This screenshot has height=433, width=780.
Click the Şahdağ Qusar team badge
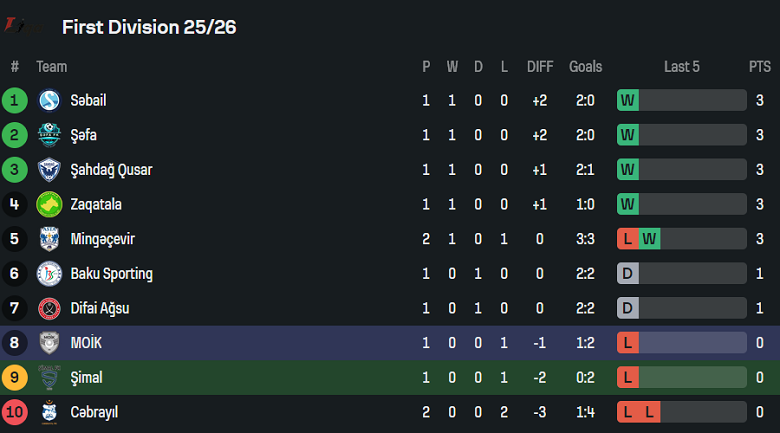(x=49, y=170)
